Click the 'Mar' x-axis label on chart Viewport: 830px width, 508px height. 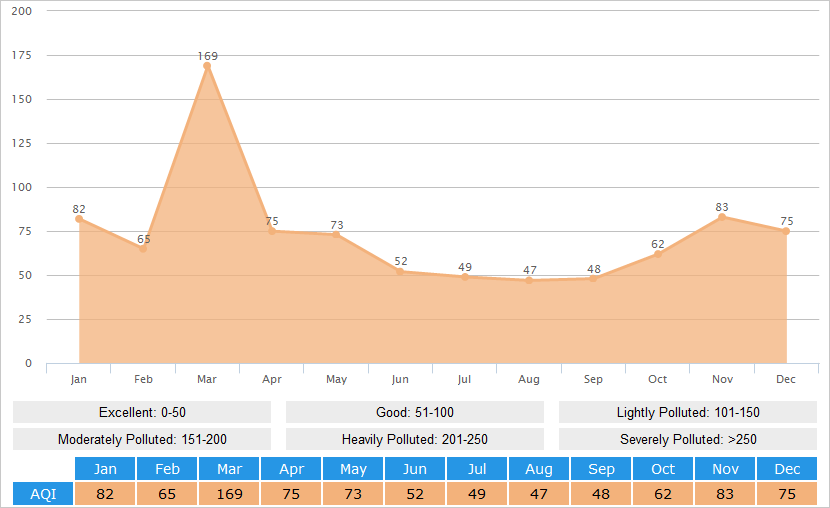click(x=207, y=379)
